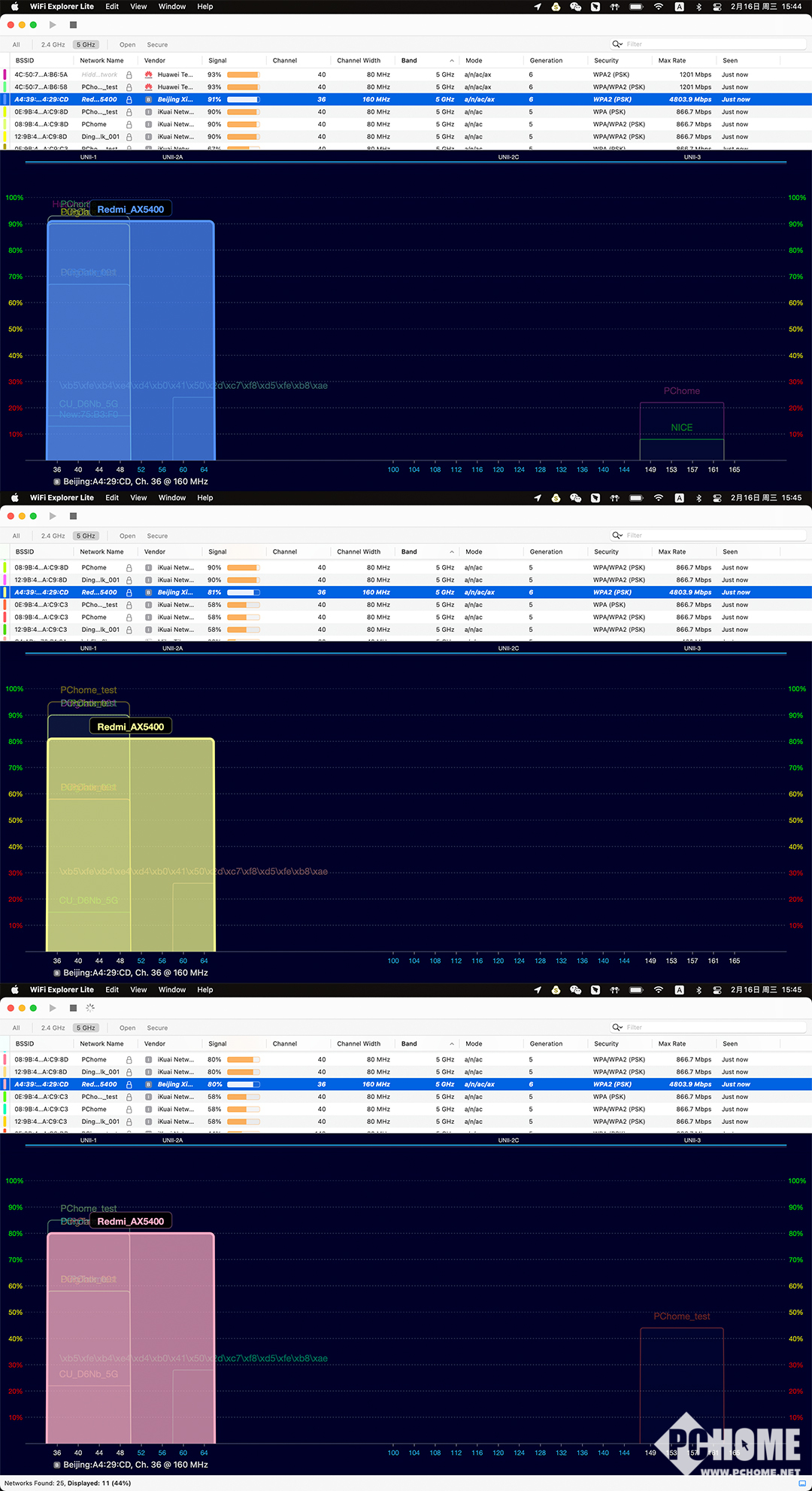812x1491 pixels.
Task: Click the small icon at the status bar's right end
Action: (802, 1483)
